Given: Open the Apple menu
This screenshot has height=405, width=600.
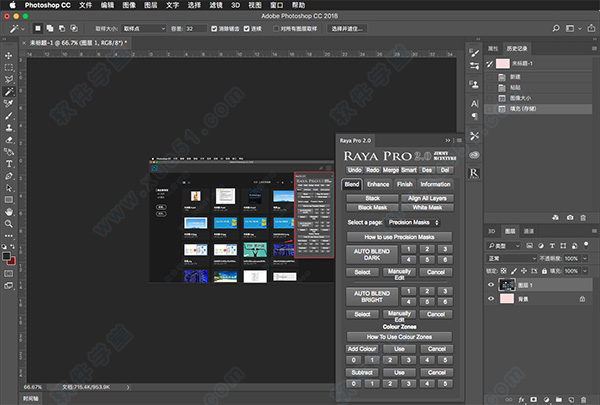Looking at the screenshot, I should [x=13, y=5].
